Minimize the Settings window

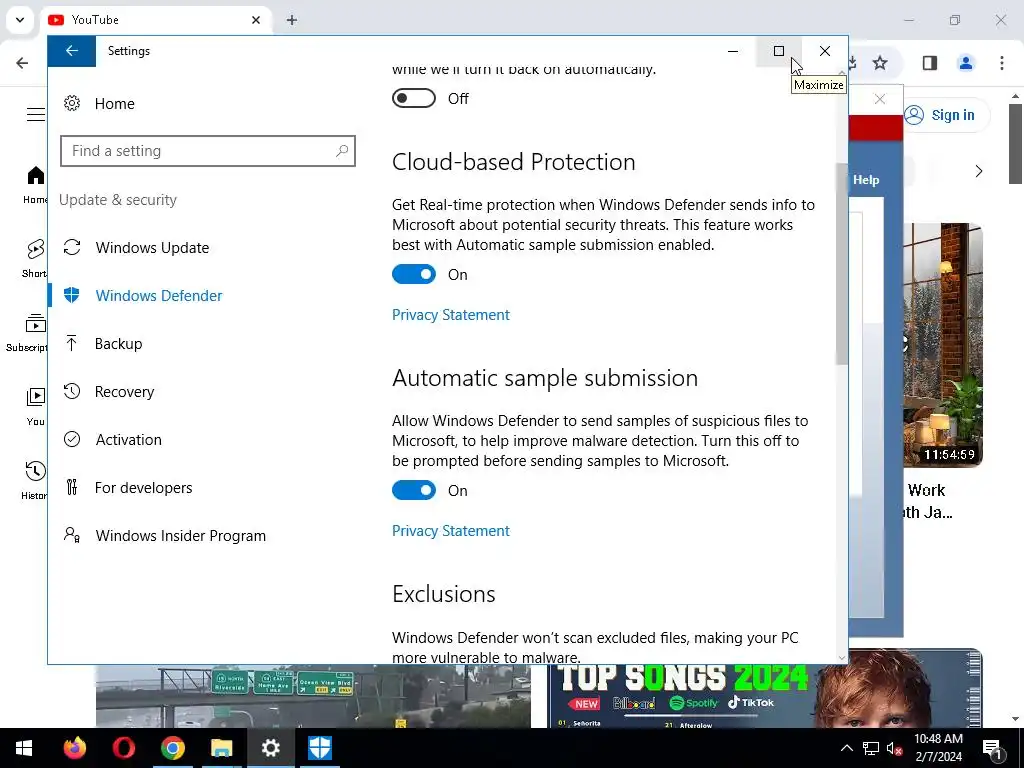733,51
